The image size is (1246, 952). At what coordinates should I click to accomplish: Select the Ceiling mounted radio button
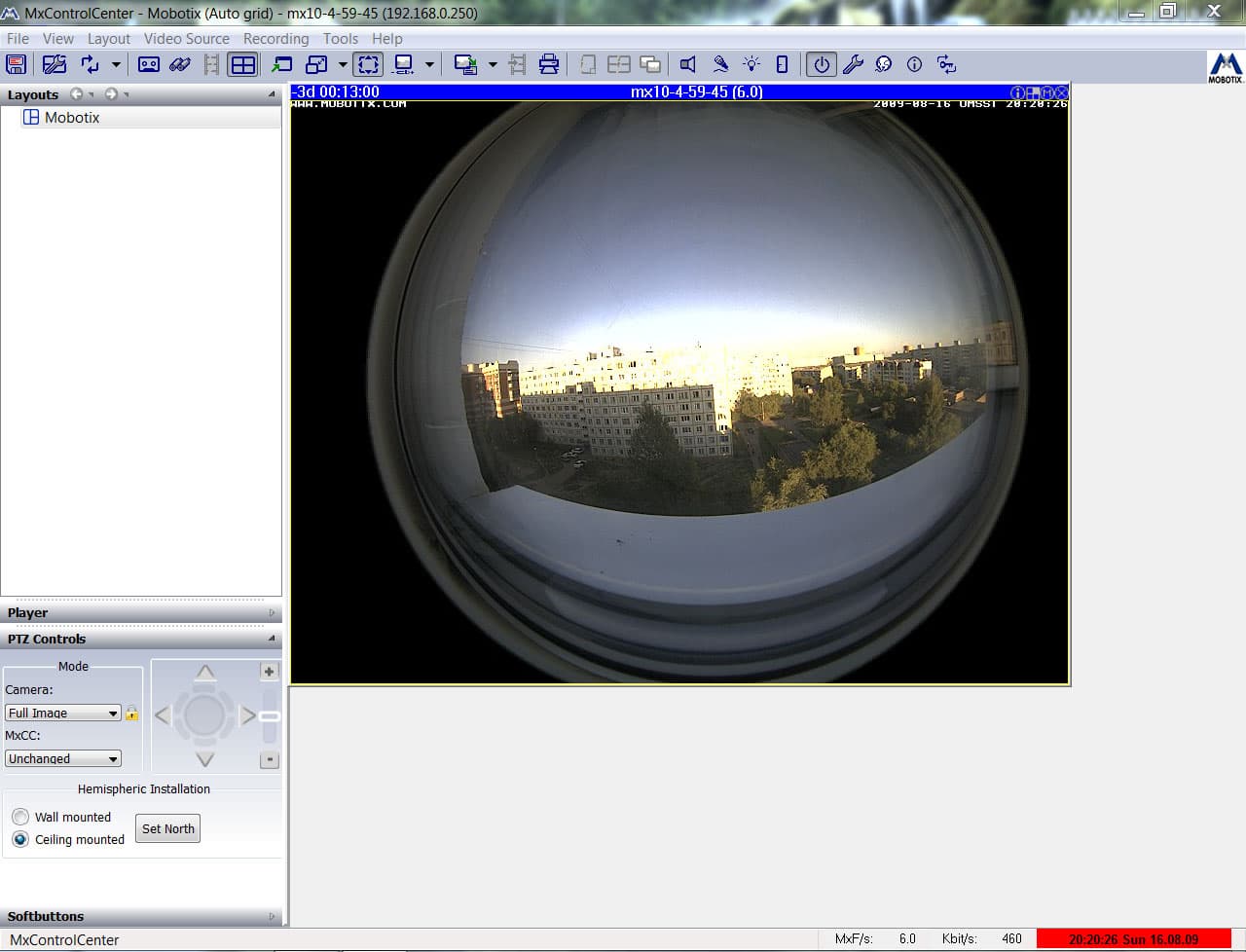(x=20, y=839)
